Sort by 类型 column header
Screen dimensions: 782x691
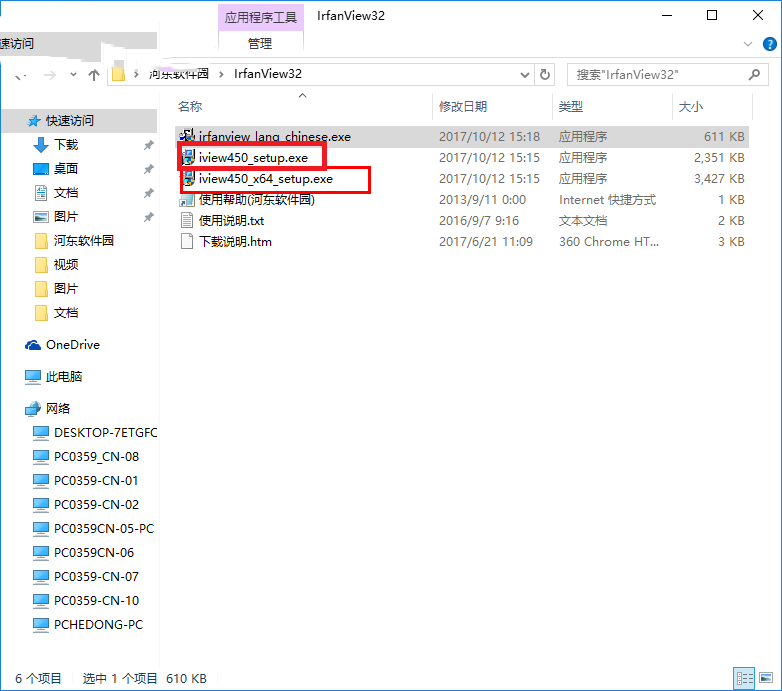pyautogui.click(x=571, y=107)
